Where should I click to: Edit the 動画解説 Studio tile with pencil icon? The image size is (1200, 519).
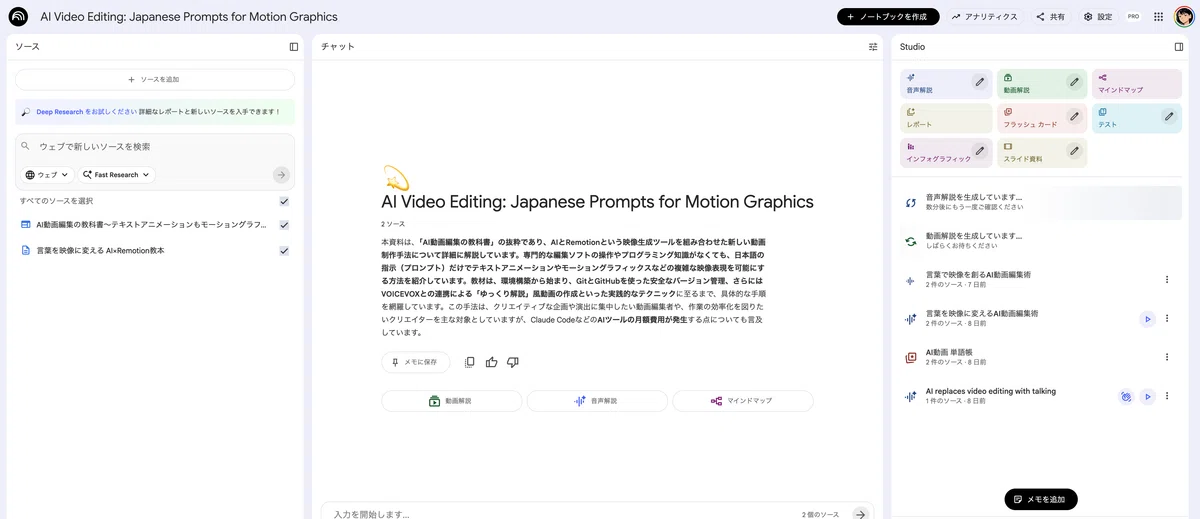1074,82
